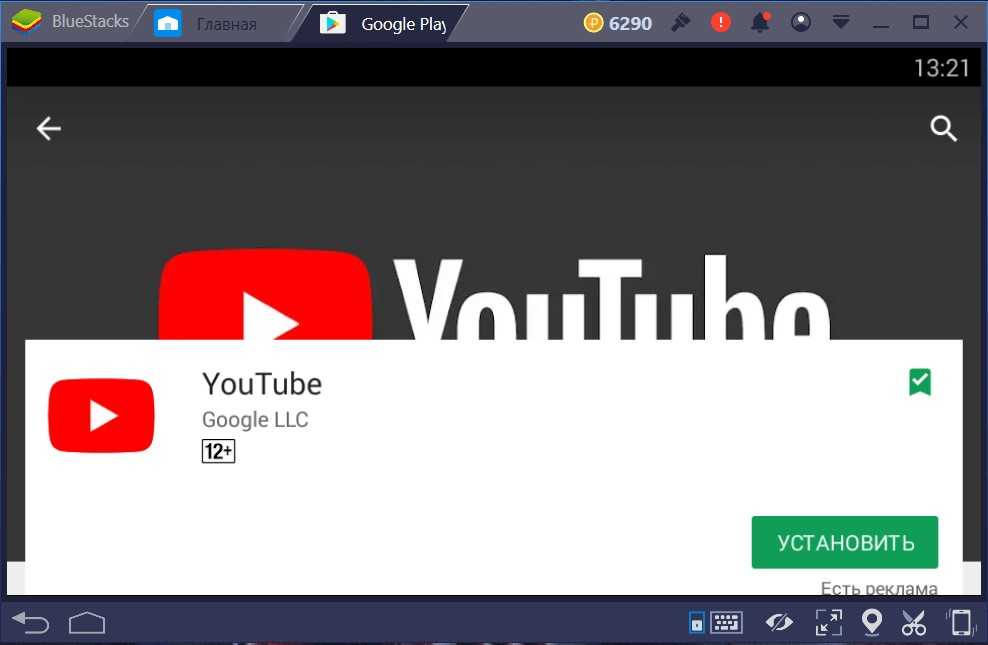Image resolution: width=988 pixels, height=645 pixels.
Task: Close the BlueStacks window
Action: (961, 23)
